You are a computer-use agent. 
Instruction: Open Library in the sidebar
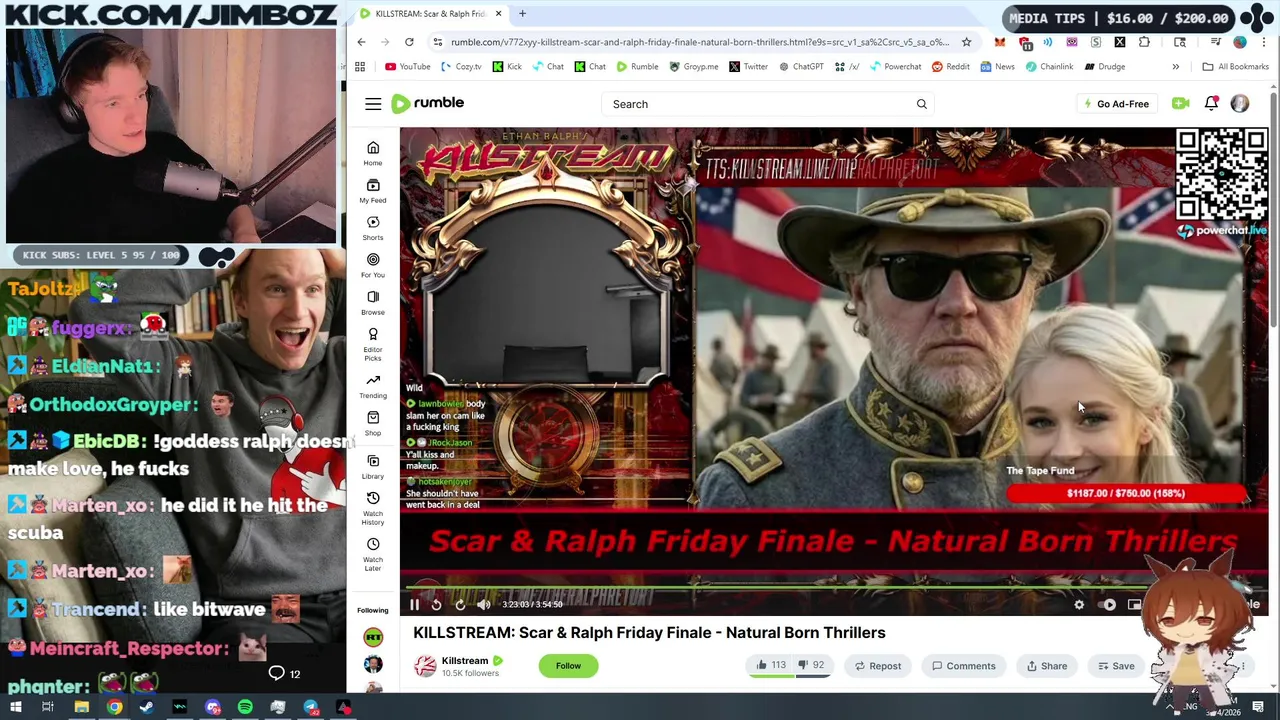pyautogui.click(x=373, y=466)
